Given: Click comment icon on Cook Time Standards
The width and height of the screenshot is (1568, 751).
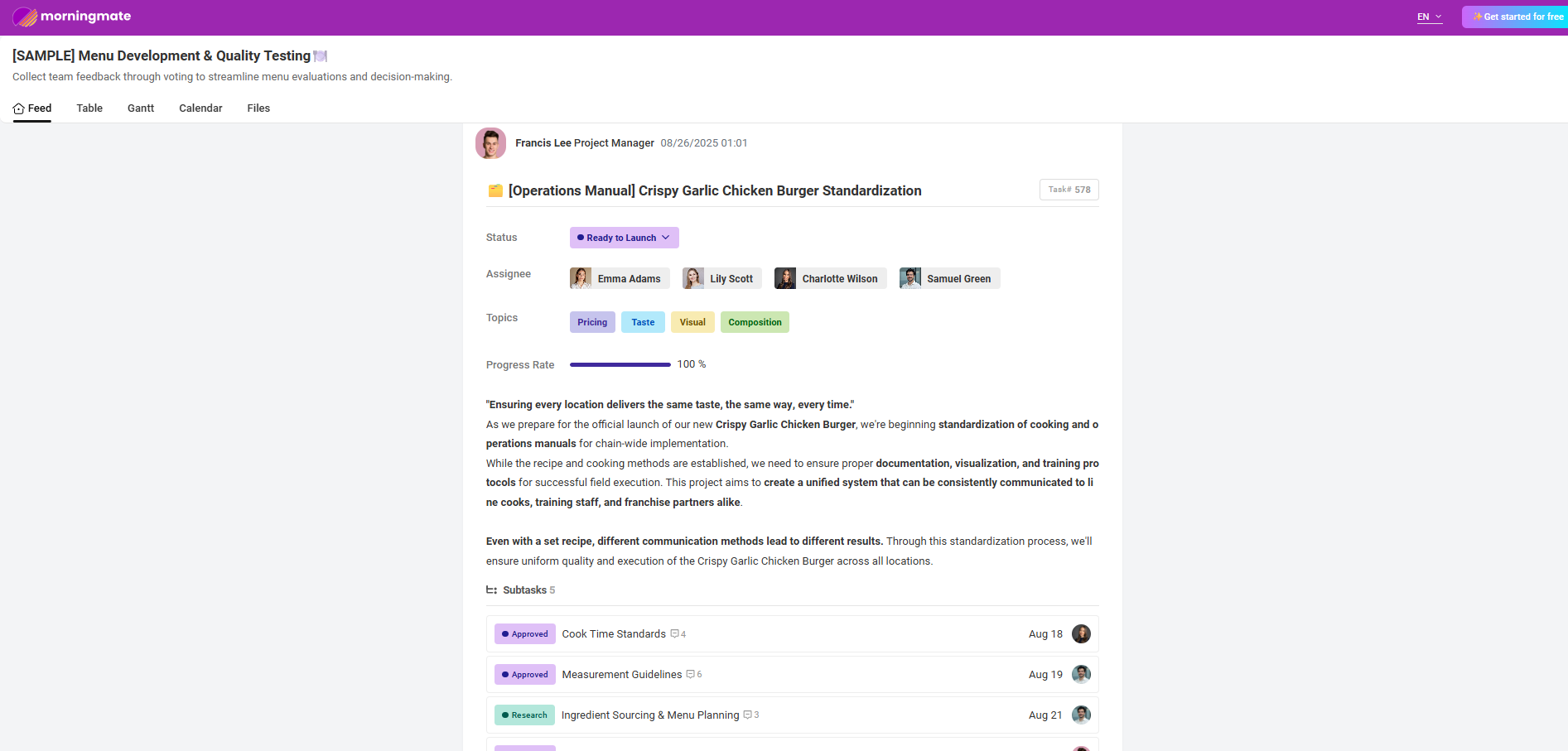Looking at the screenshot, I should click(675, 634).
